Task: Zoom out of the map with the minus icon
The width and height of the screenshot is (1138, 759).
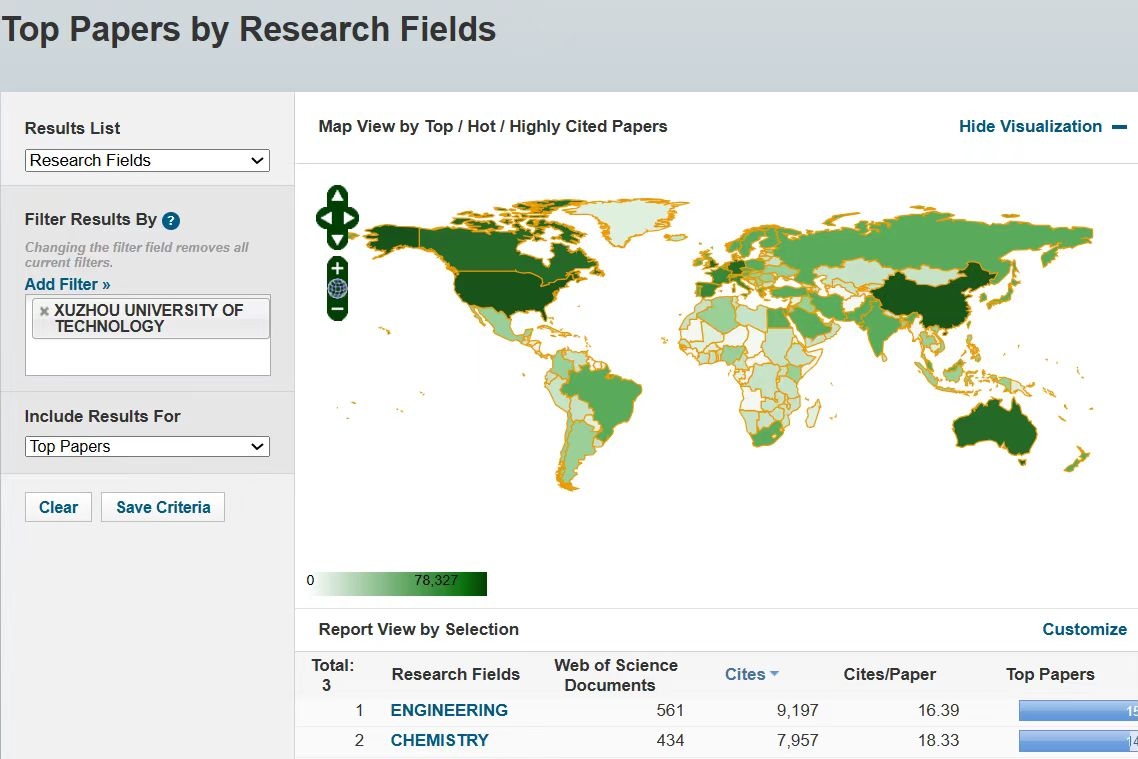Action: pyautogui.click(x=337, y=309)
